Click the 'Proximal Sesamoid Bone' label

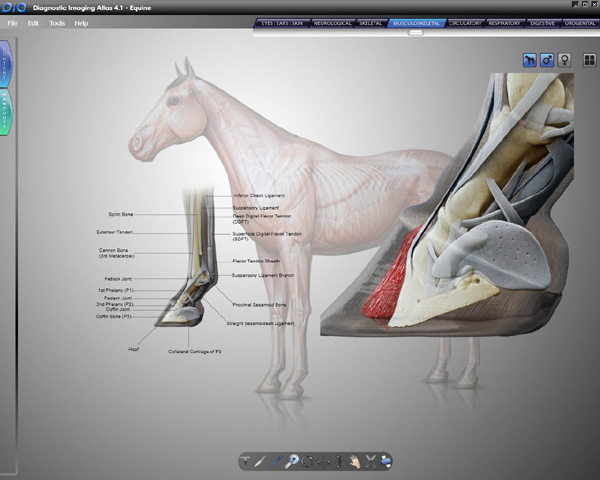[259, 305]
